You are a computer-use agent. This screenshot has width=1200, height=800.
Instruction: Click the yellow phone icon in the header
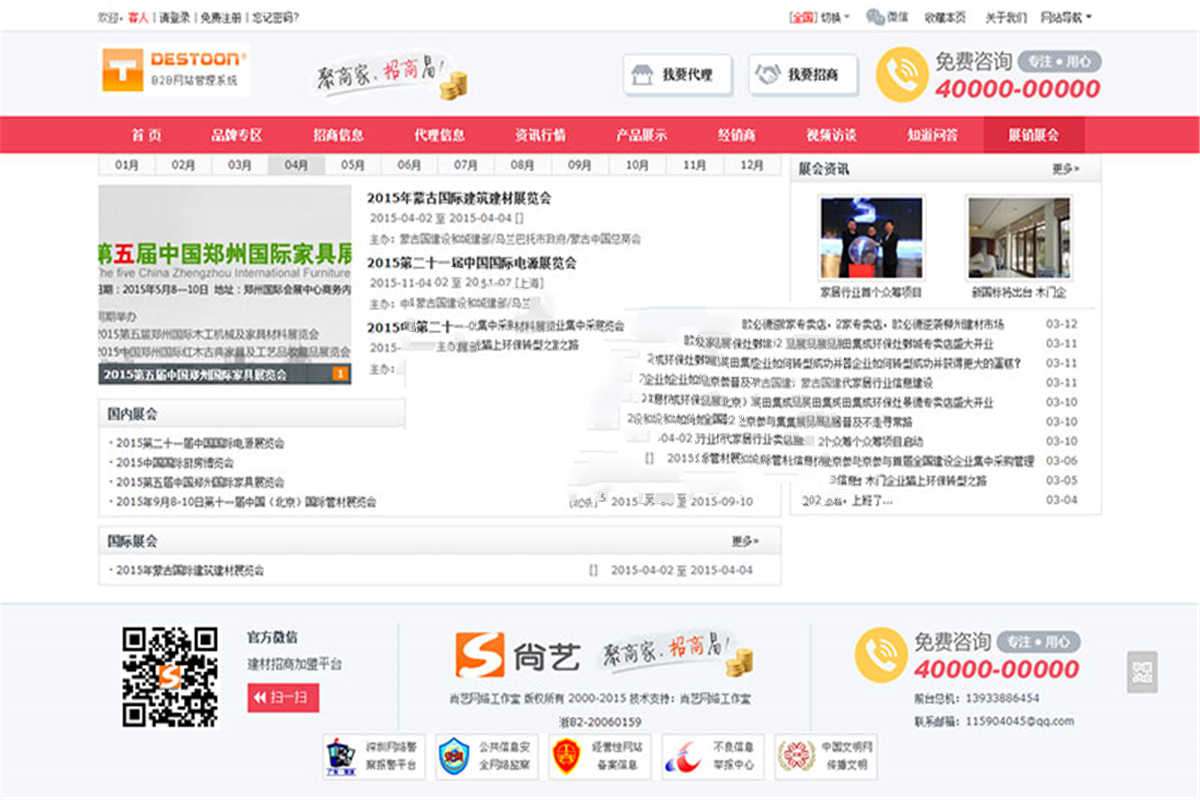pos(901,75)
